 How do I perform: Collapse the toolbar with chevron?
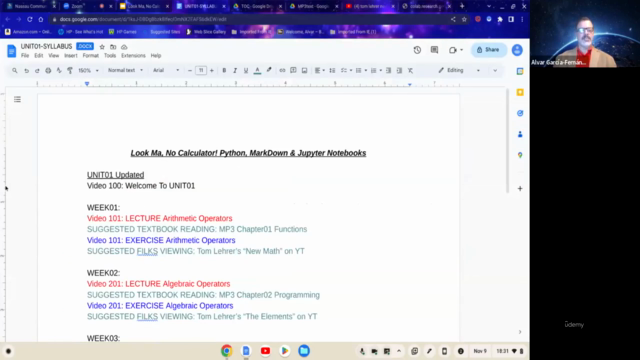pos(495,71)
